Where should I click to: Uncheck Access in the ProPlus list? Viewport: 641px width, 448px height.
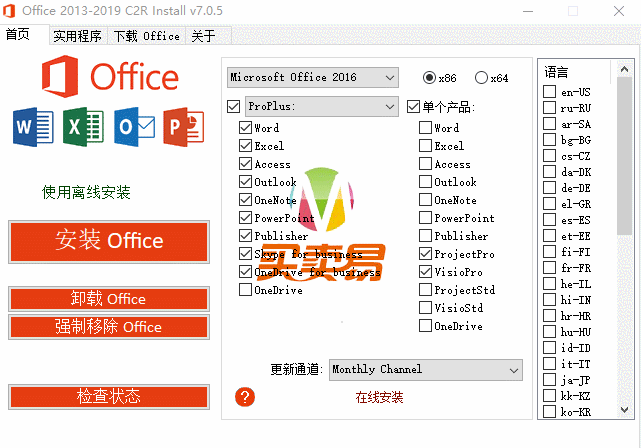[245, 164]
